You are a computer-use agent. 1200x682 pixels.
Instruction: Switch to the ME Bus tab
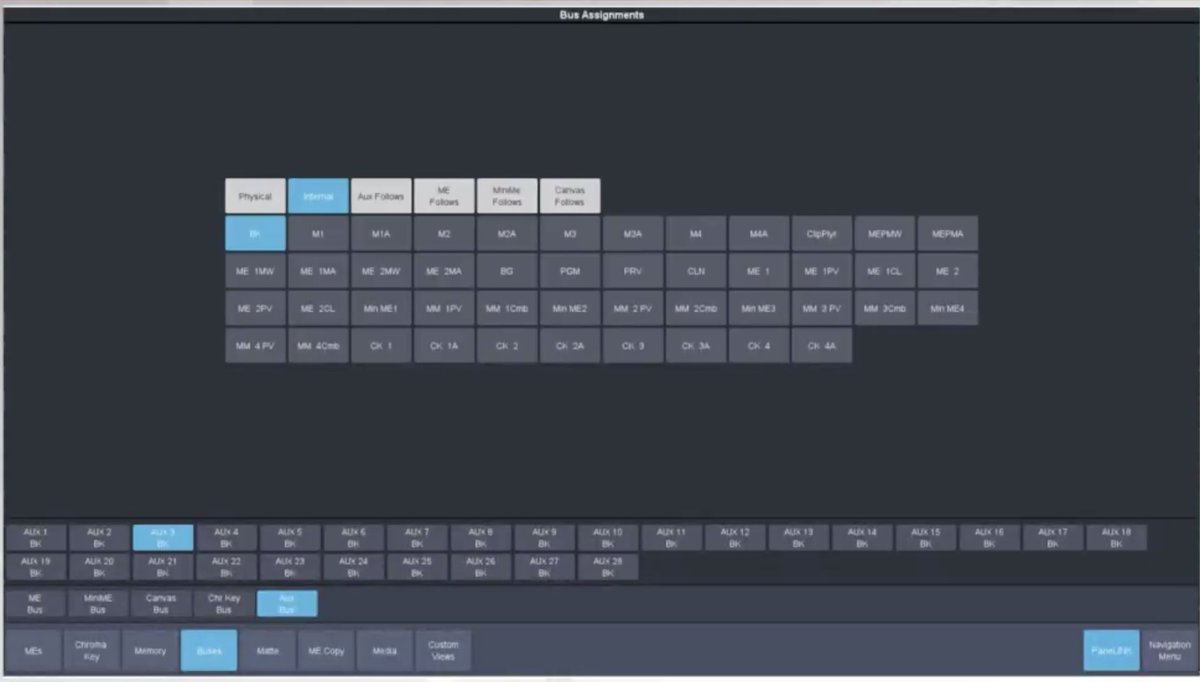(x=34, y=603)
